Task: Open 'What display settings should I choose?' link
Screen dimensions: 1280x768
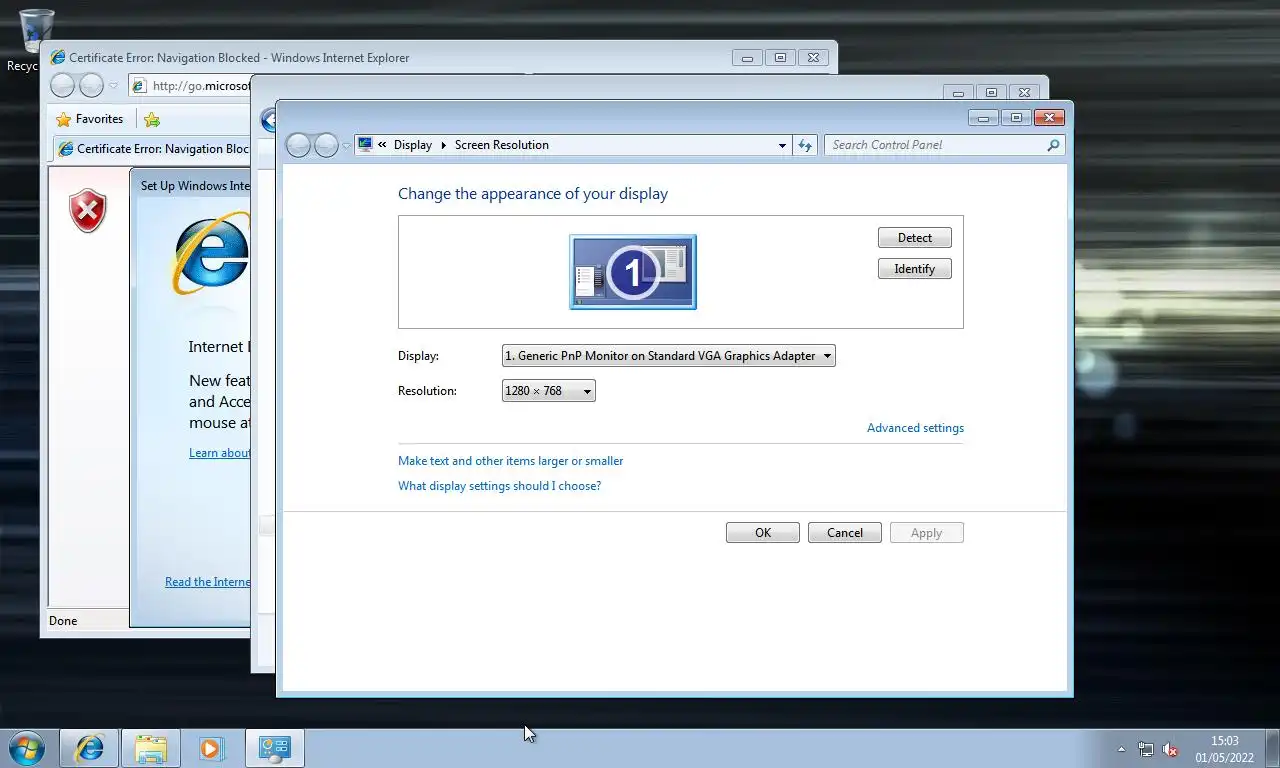Action: click(x=499, y=486)
